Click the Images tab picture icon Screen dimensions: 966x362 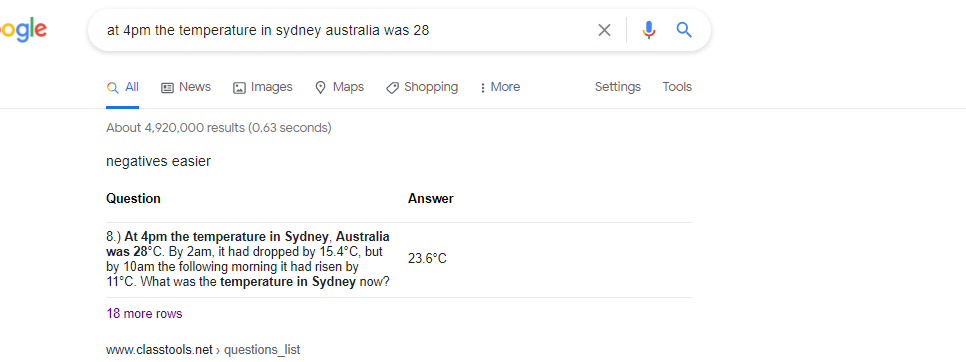click(x=239, y=87)
